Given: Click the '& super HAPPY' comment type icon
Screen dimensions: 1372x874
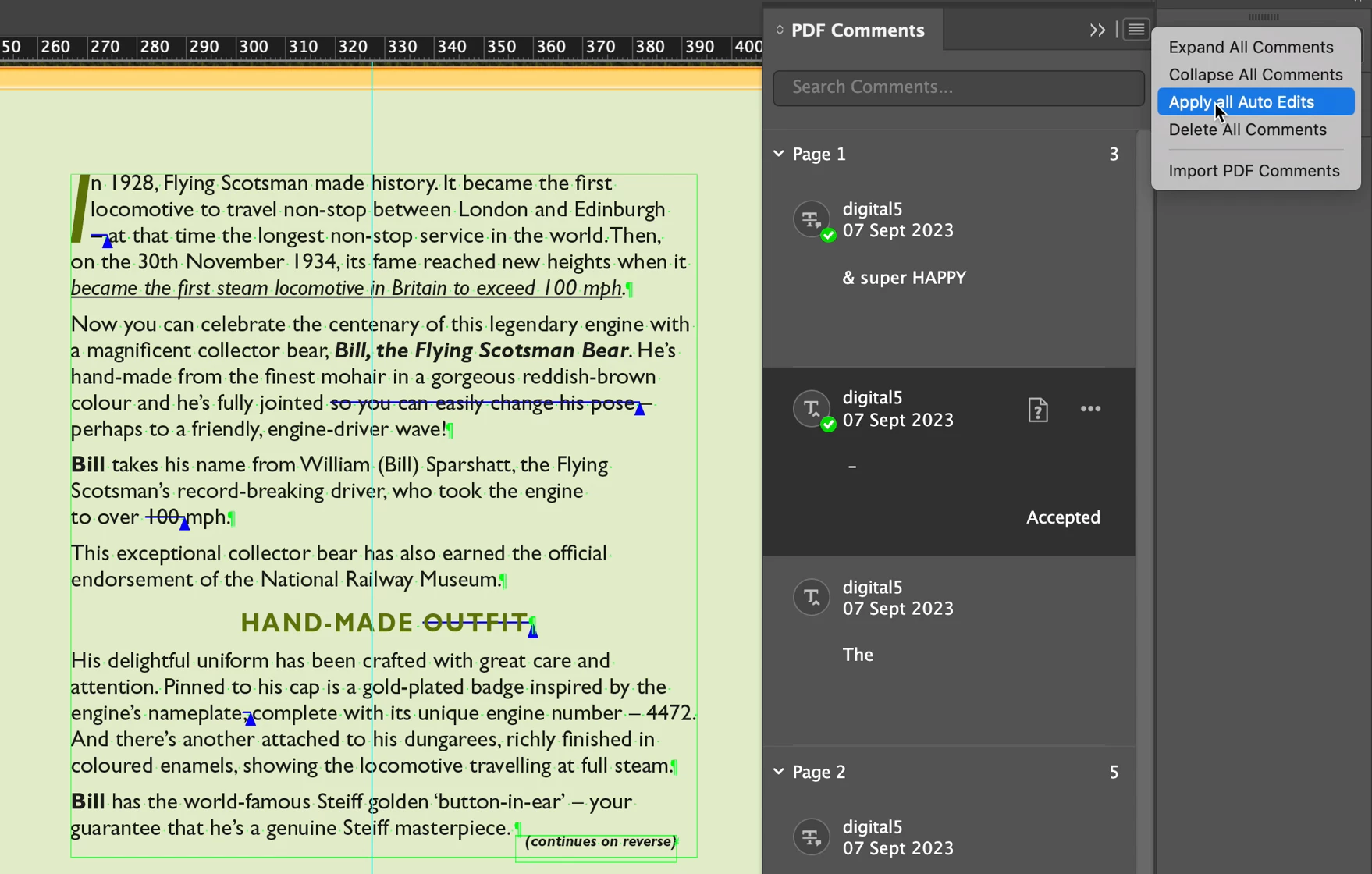Looking at the screenshot, I should point(812,219).
